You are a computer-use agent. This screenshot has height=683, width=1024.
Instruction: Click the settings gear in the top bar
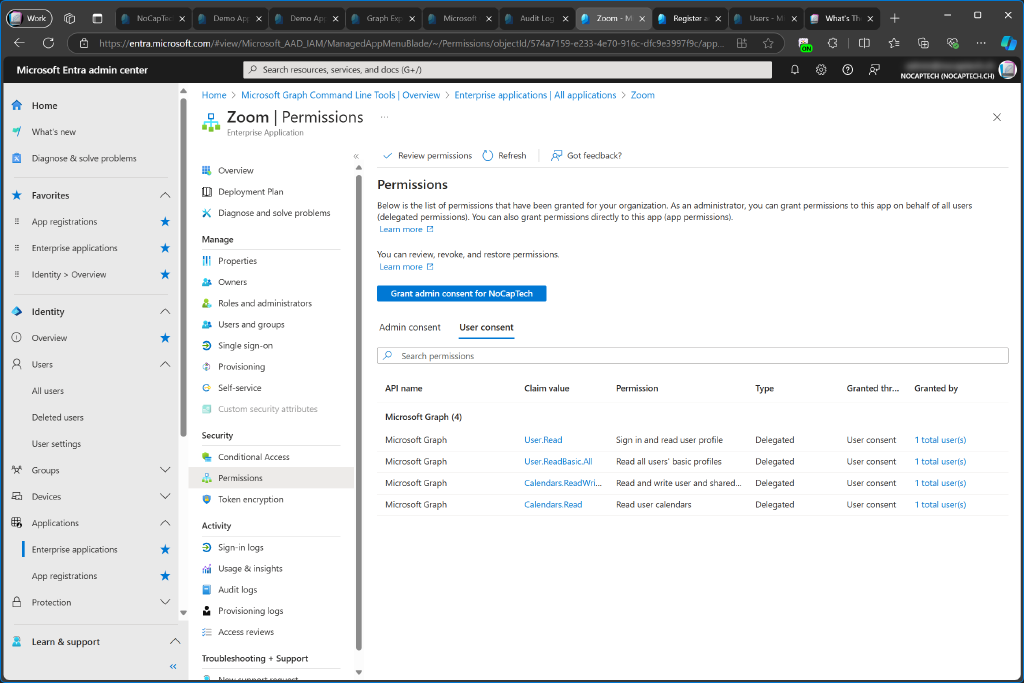[x=820, y=69]
